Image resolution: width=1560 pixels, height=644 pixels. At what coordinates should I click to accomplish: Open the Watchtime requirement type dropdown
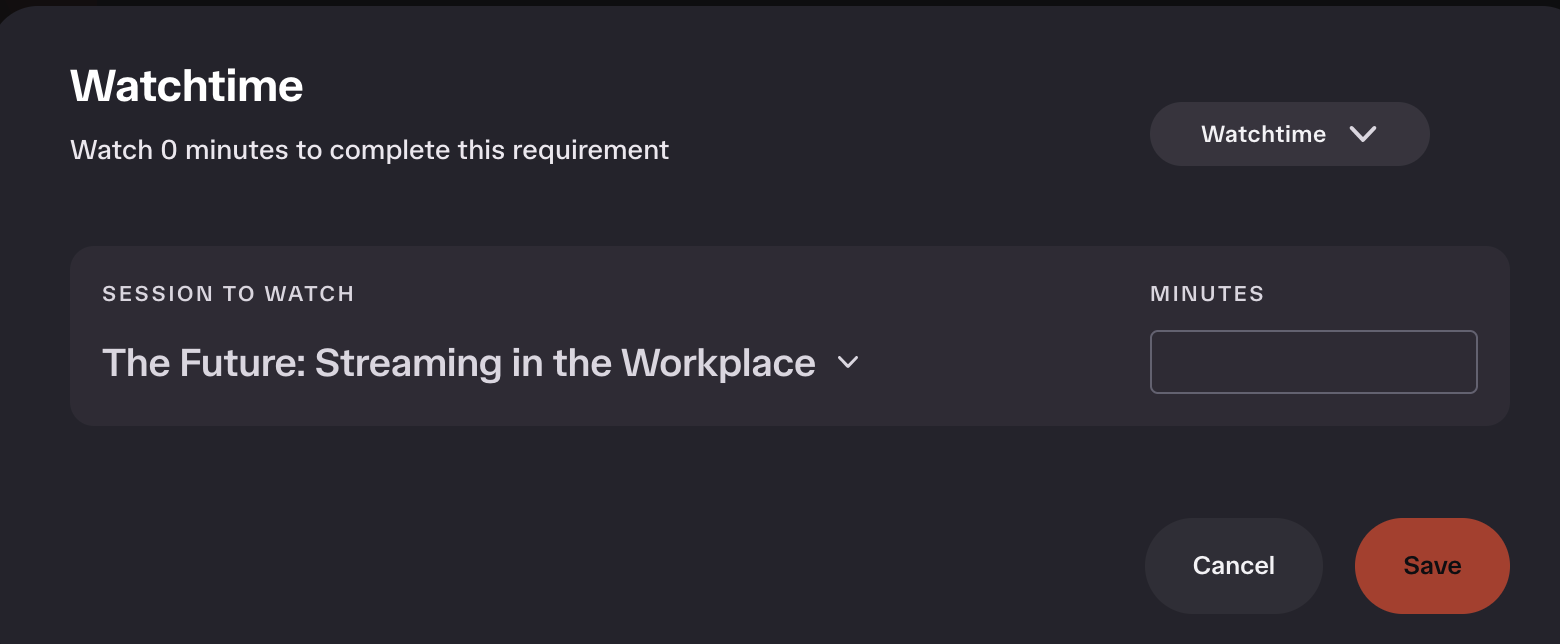[x=1289, y=134]
